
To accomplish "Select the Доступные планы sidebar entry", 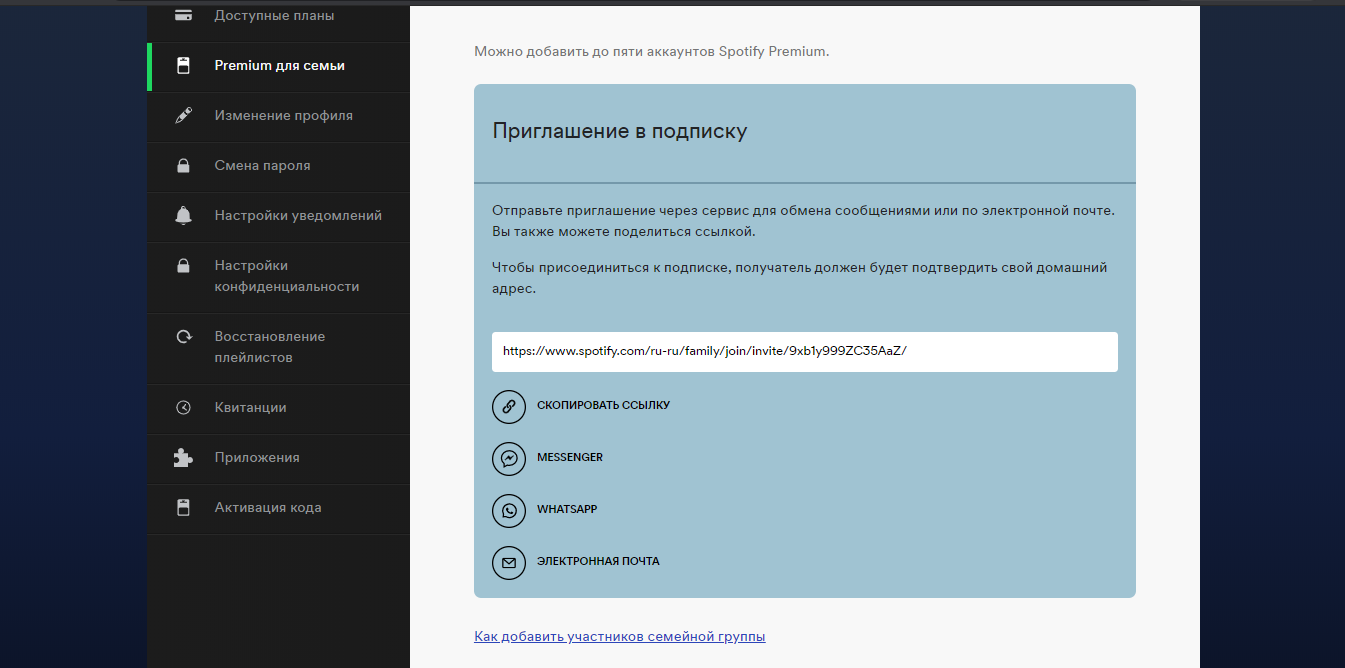I will (274, 16).
